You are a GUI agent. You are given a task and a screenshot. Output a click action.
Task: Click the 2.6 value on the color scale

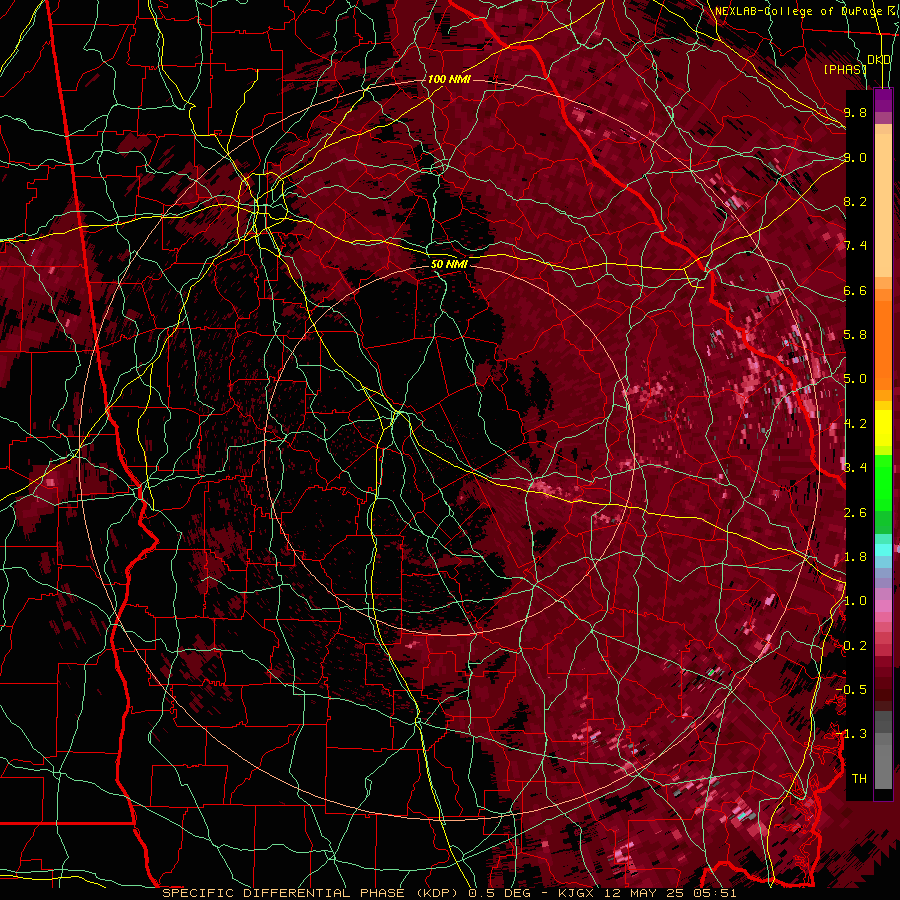point(855,512)
